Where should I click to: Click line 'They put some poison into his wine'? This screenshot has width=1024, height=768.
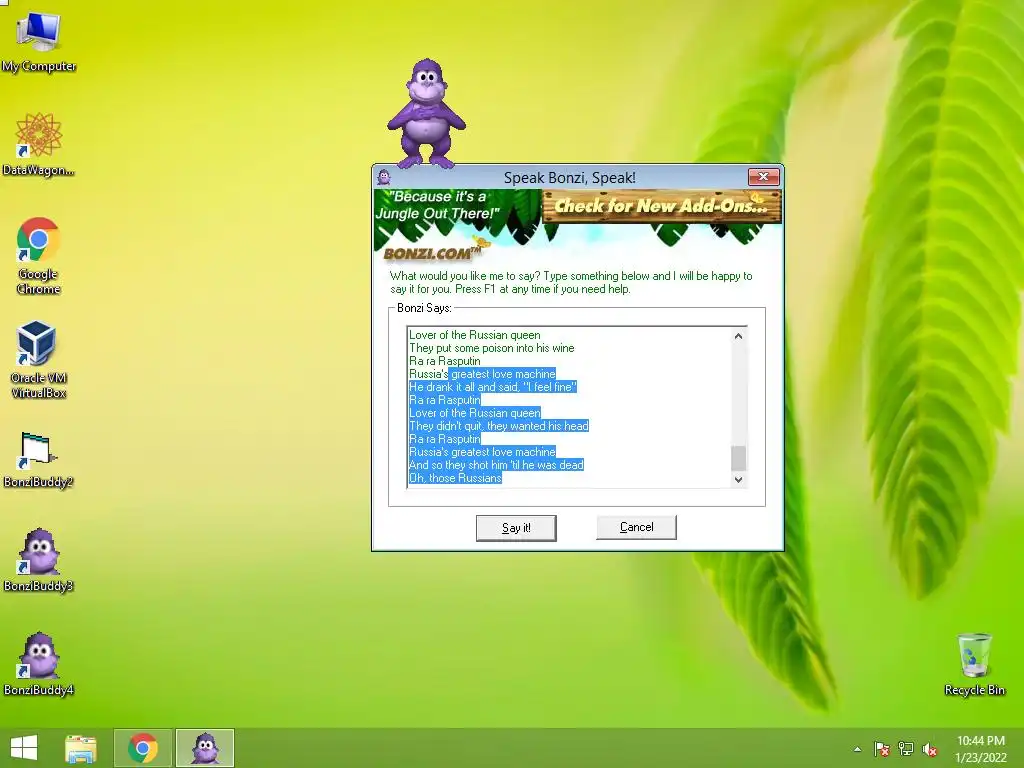(x=492, y=348)
